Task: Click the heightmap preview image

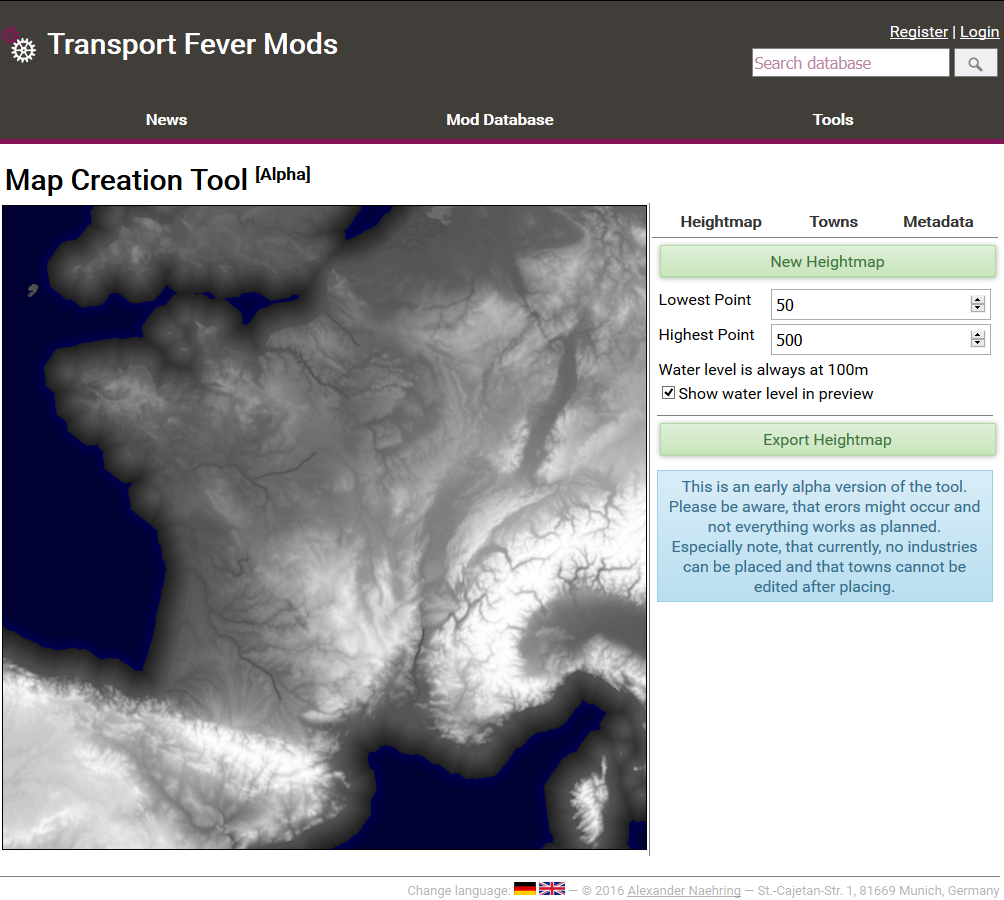Action: tap(325, 528)
